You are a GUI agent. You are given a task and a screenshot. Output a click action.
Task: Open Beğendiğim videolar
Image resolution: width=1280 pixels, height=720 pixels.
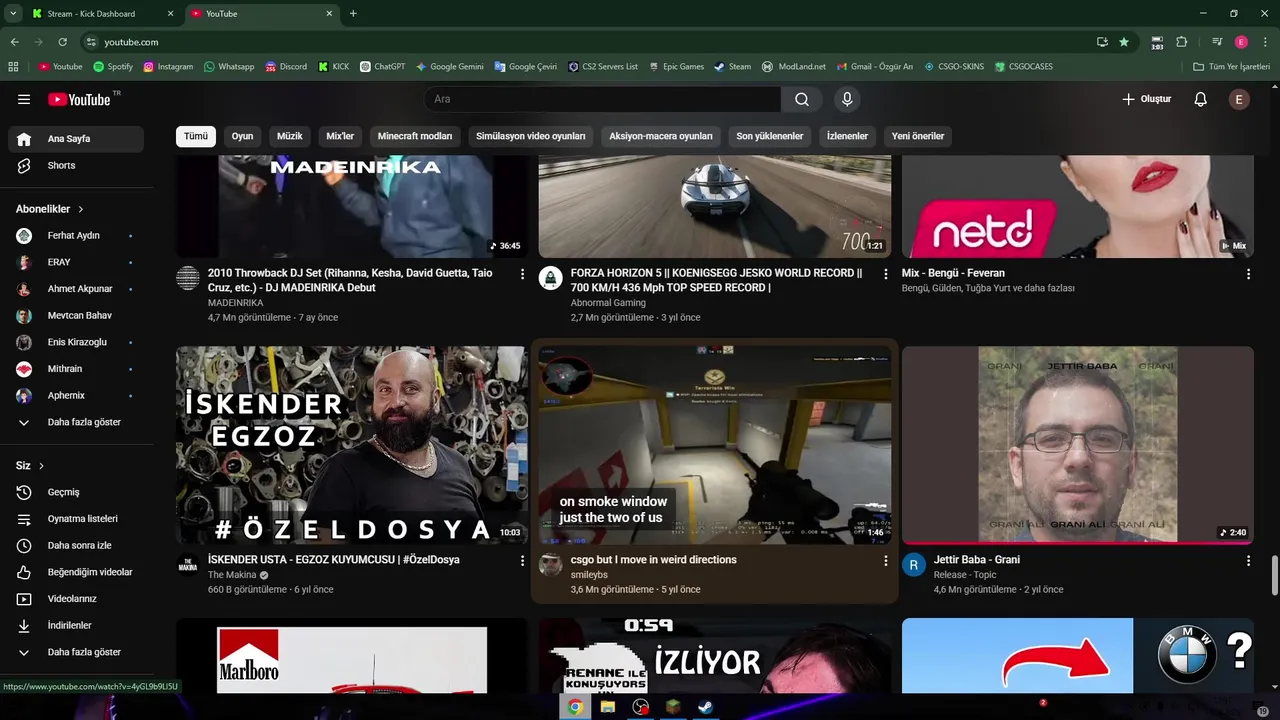pyautogui.click(x=76, y=572)
